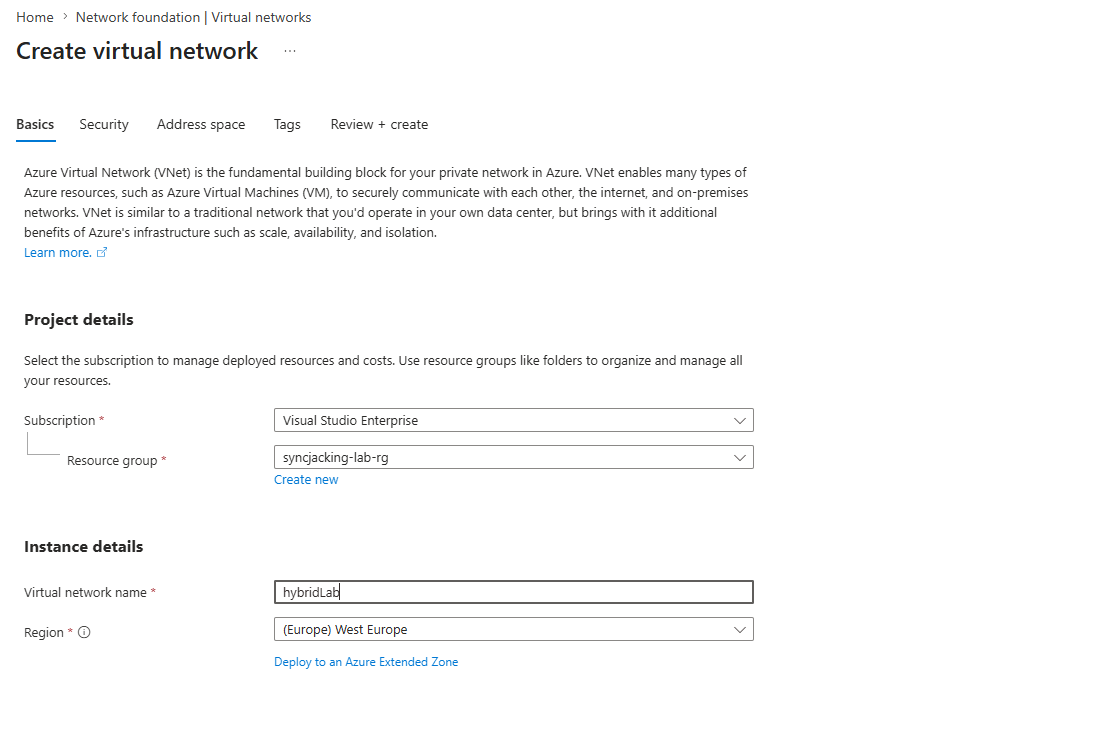Open the West Europe region dropdown
The image size is (1106, 730).
click(514, 629)
